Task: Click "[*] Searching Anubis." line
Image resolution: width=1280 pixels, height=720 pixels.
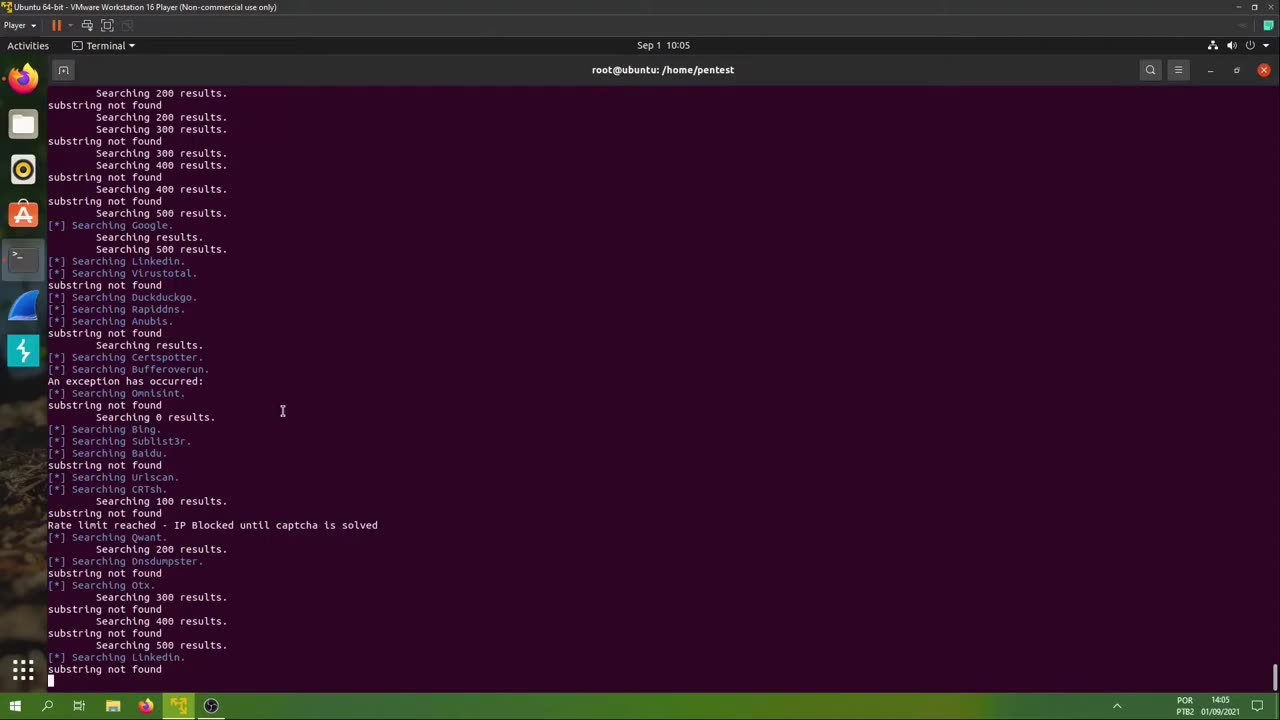Action: tap(110, 321)
